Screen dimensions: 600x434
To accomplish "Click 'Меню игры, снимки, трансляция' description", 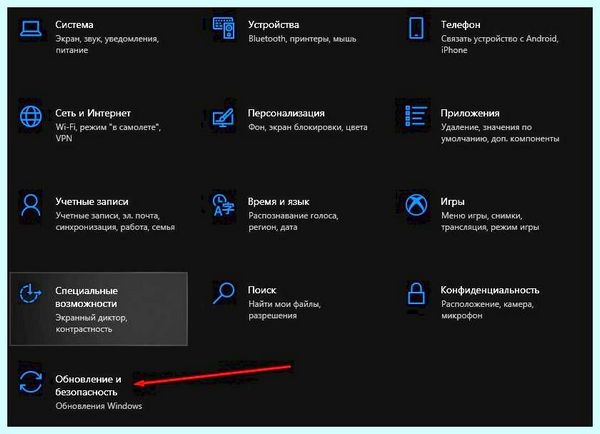I will click(x=490, y=221).
